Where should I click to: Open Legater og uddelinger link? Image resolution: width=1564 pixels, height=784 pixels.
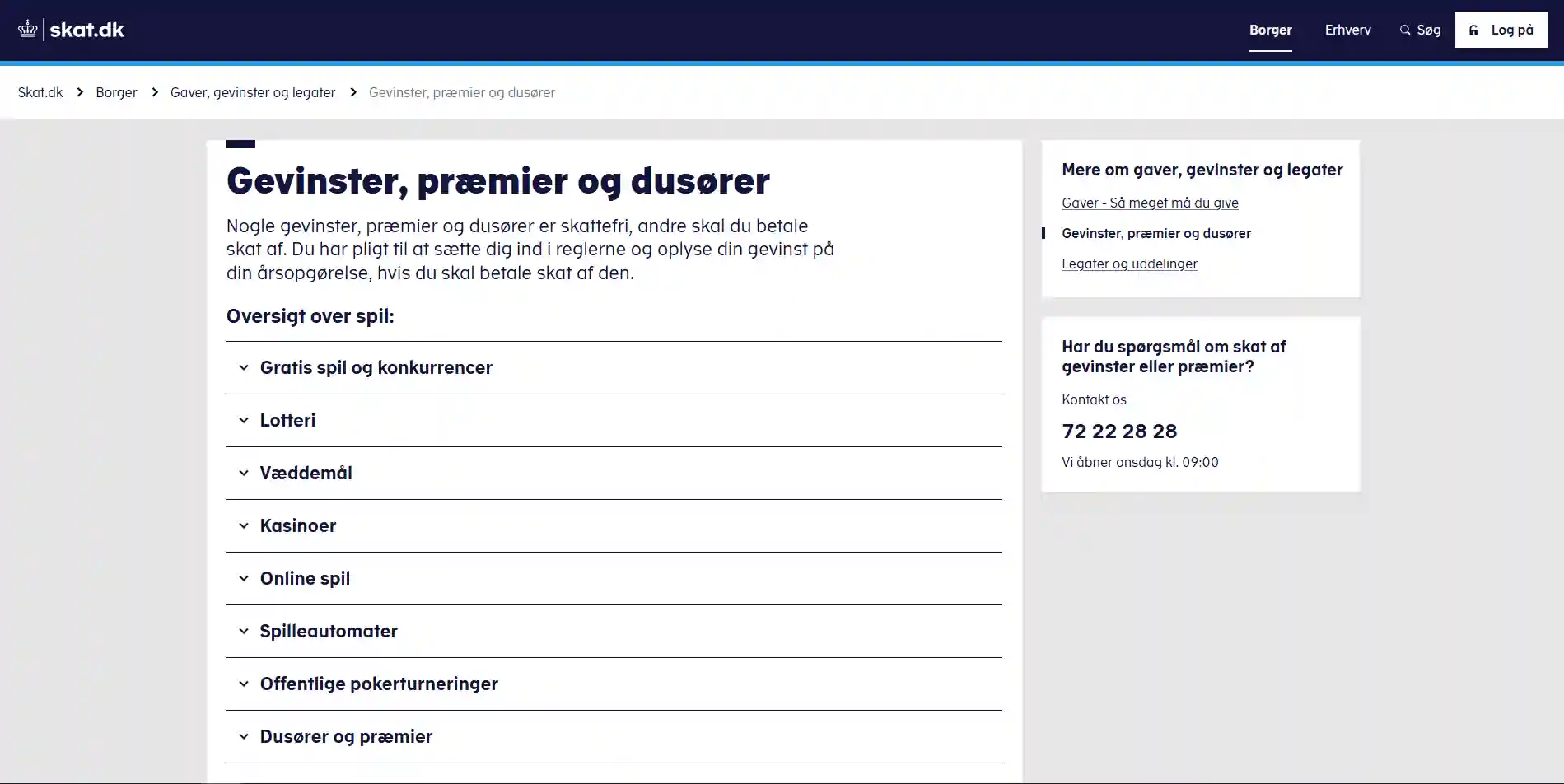point(1129,264)
